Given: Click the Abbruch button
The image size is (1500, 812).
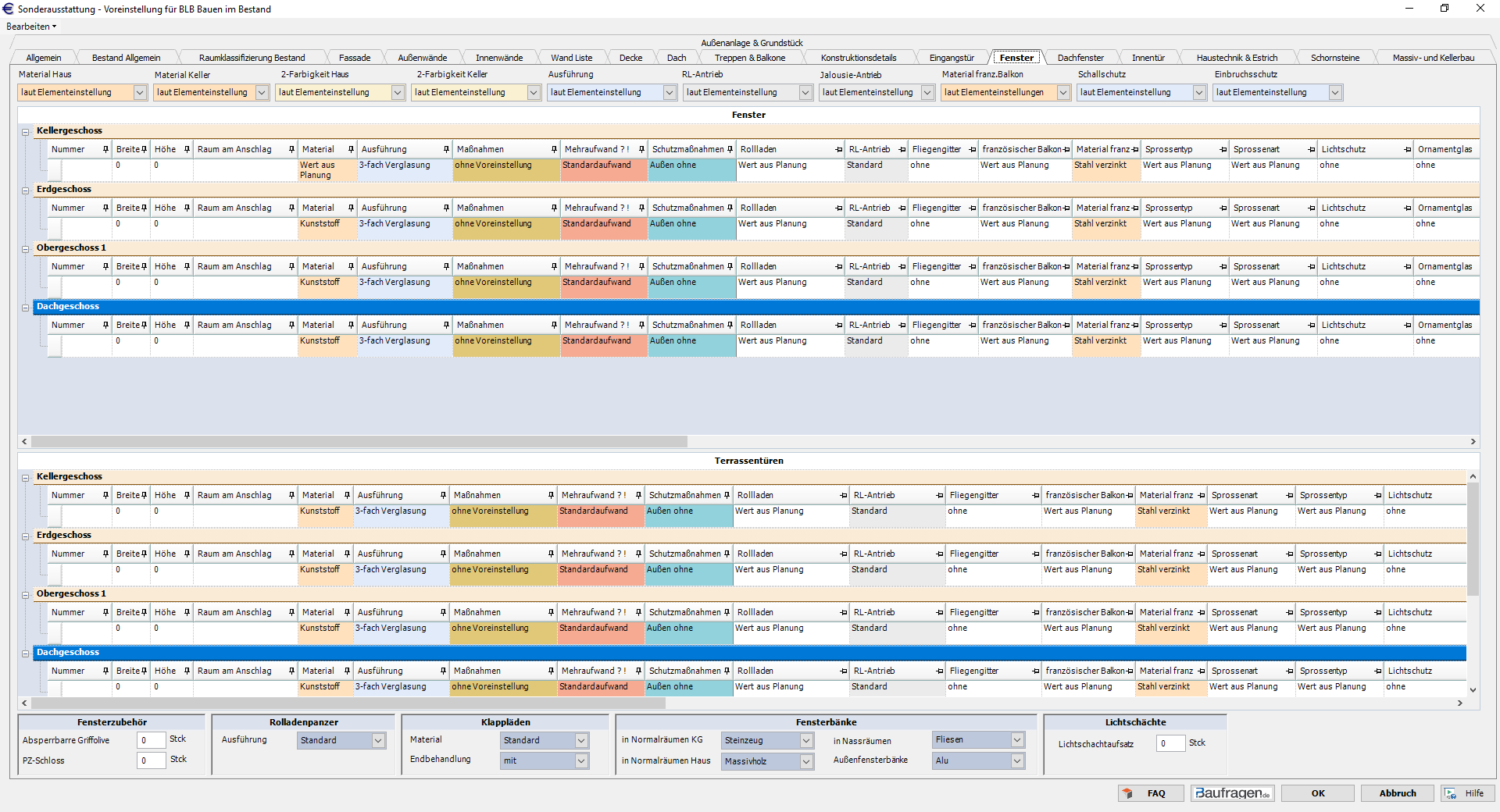Looking at the screenshot, I should point(1397,793).
